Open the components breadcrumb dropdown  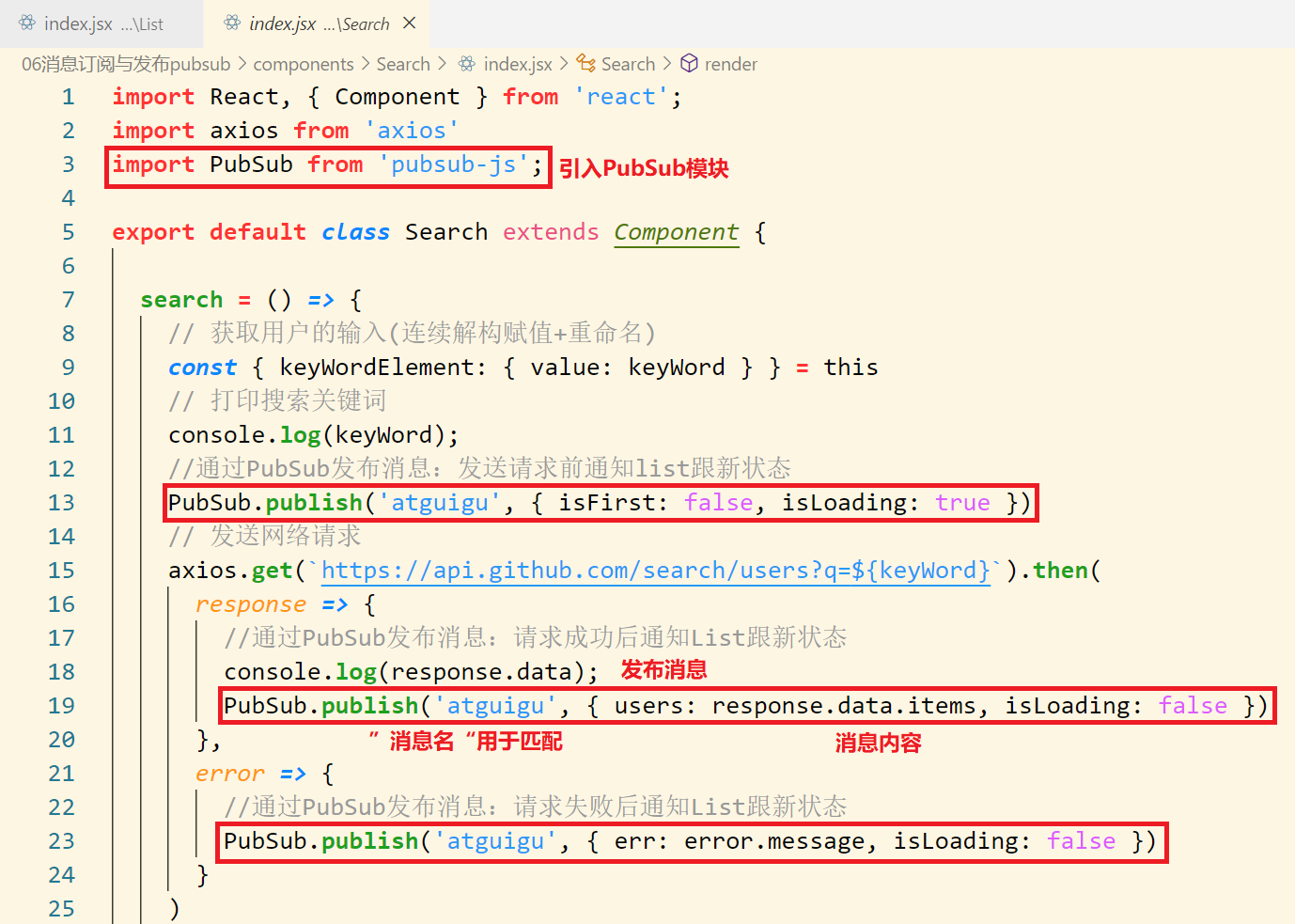coord(304,63)
